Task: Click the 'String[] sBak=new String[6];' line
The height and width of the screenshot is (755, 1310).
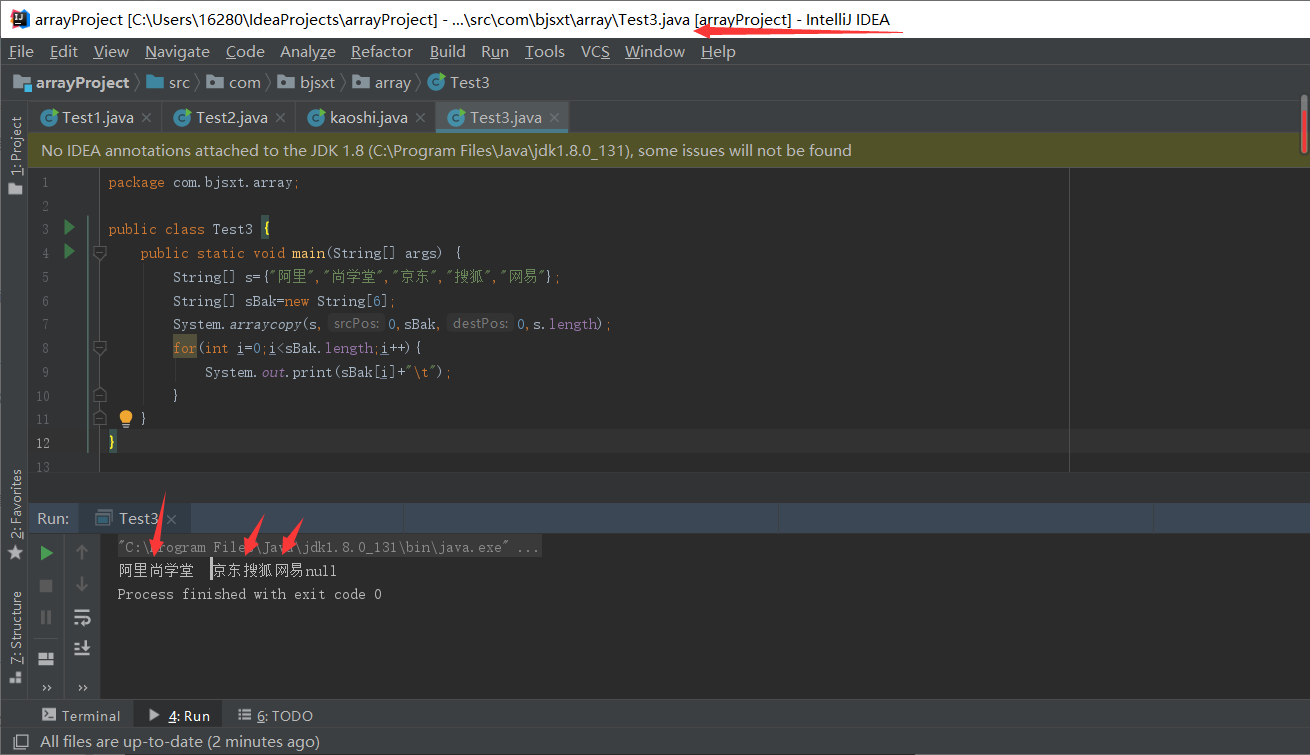Action: (x=285, y=301)
